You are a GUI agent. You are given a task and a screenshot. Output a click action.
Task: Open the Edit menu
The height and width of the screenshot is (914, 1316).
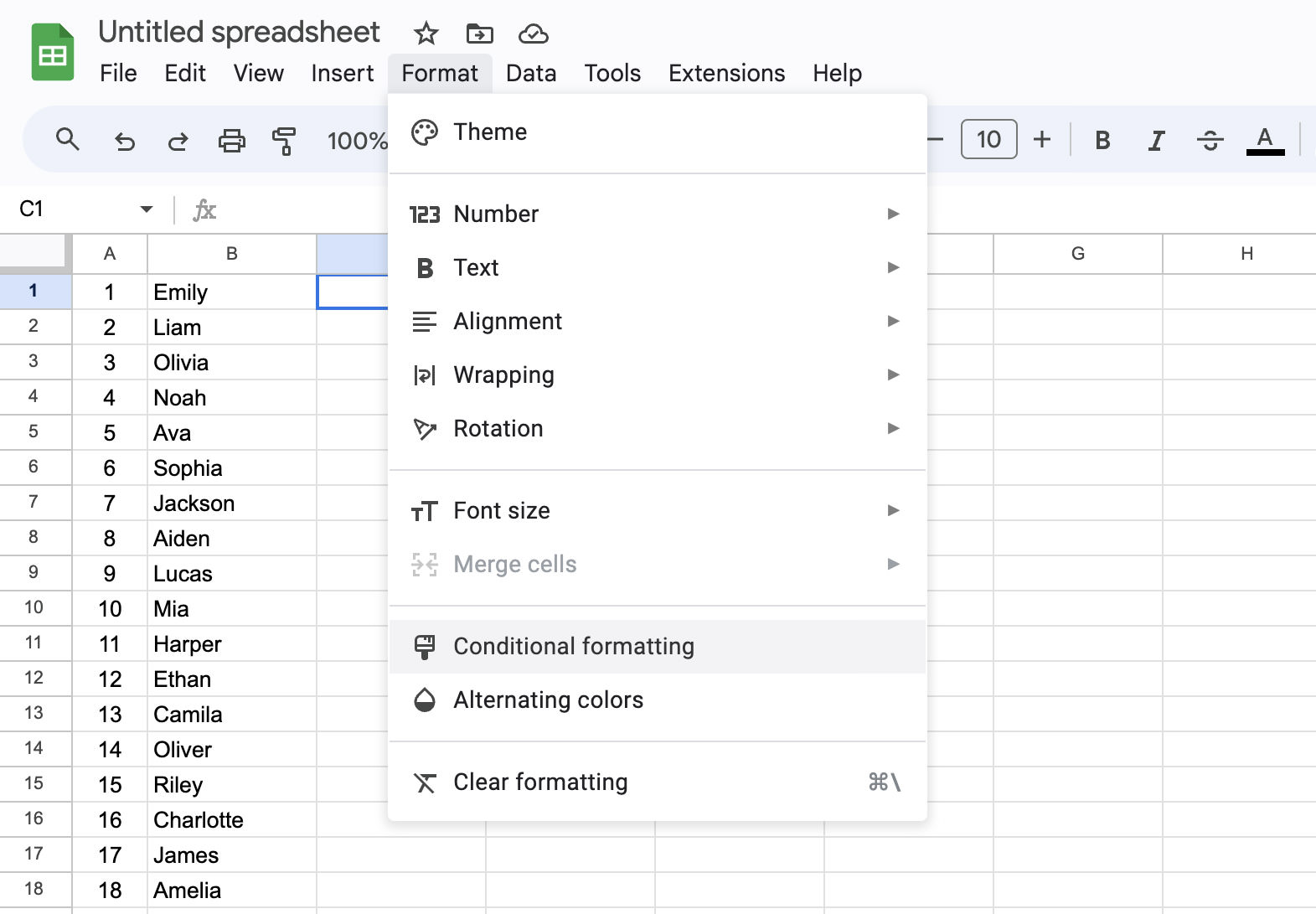[185, 73]
